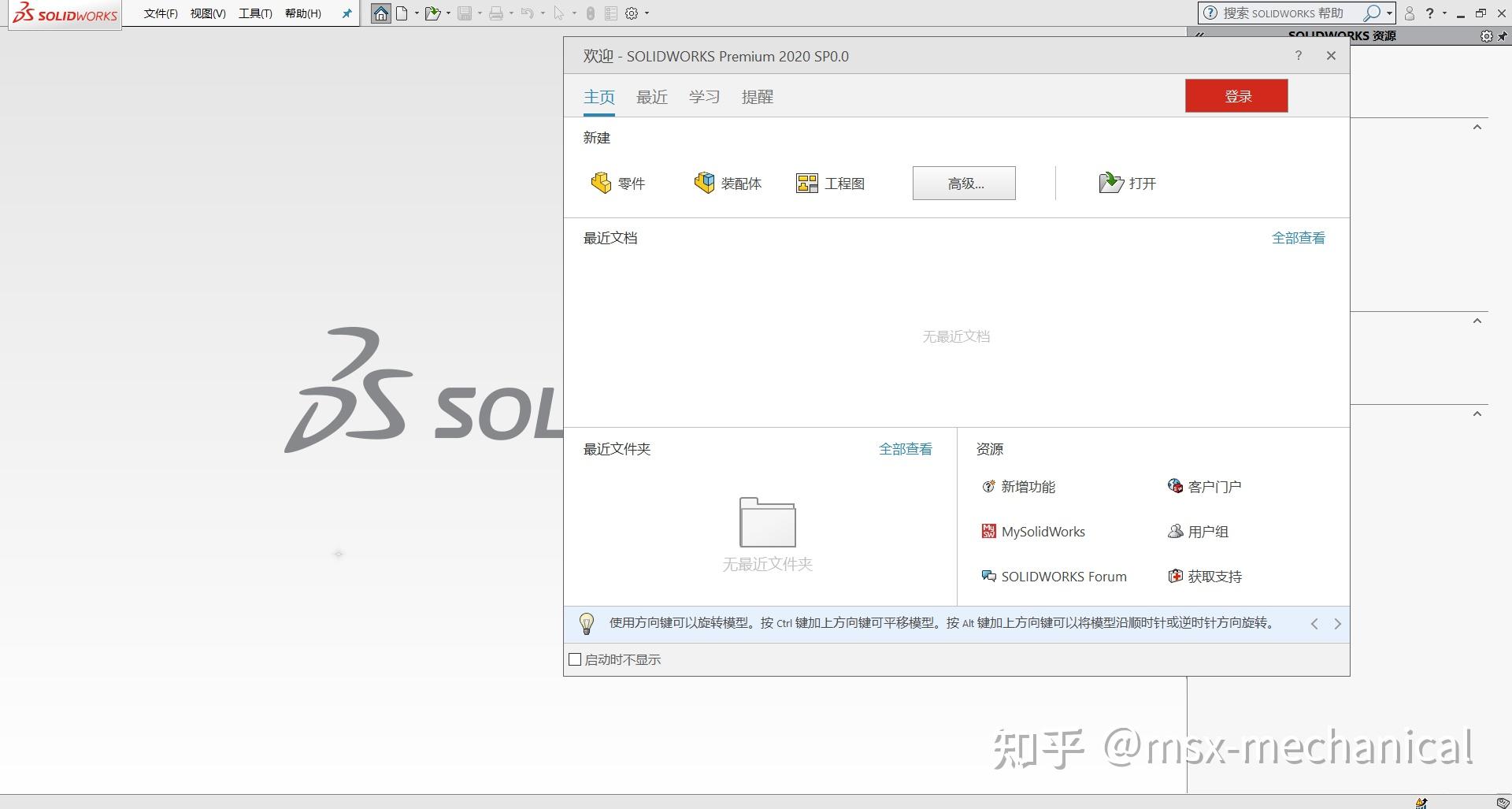The image size is (1512, 809).
Task: Open the 客户门户 resource link
Action: click(1205, 487)
